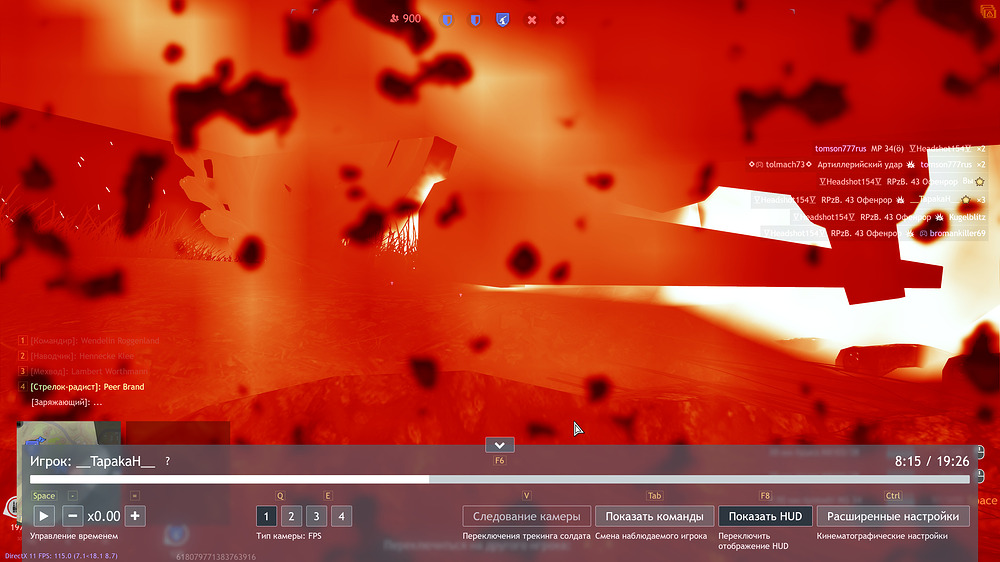Click the Следование камеры button
This screenshot has width=1000, height=562.
point(527,516)
